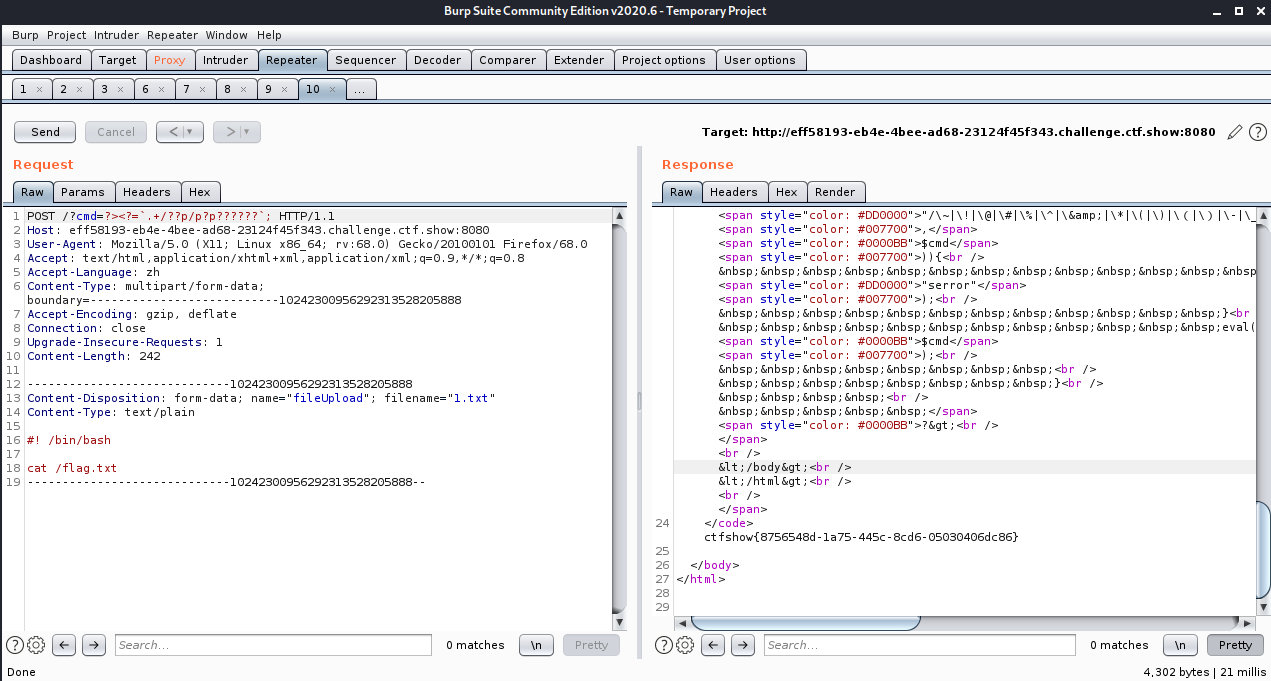Close Repeater request tab 9
The height and width of the screenshot is (681, 1271).
tap(285, 89)
